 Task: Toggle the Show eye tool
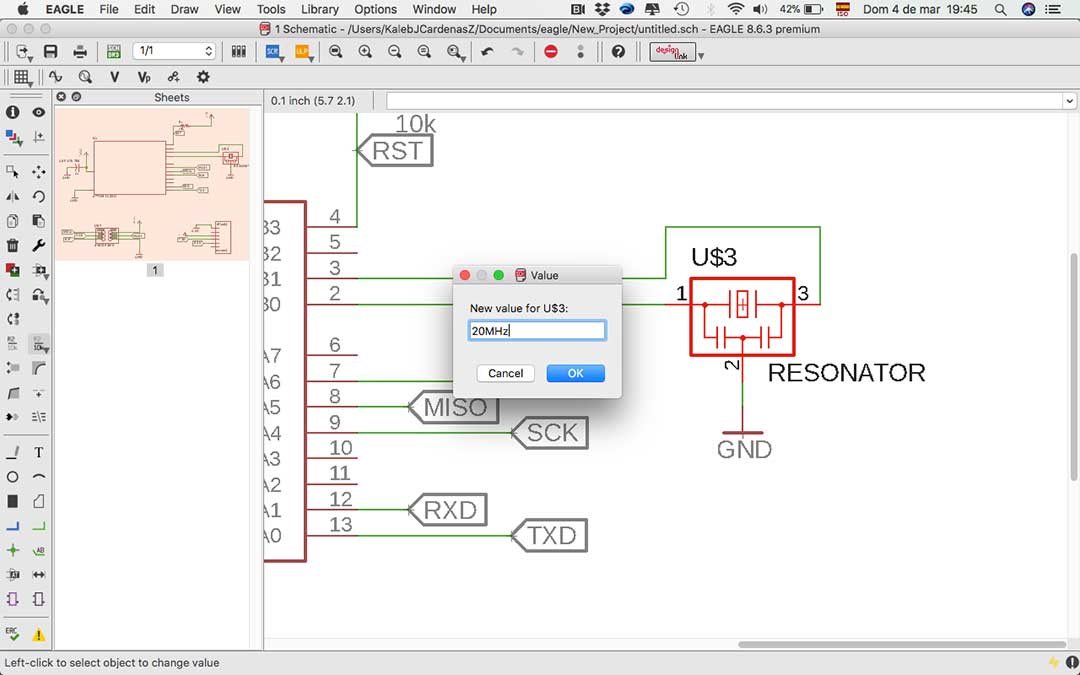tap(39, 112)
